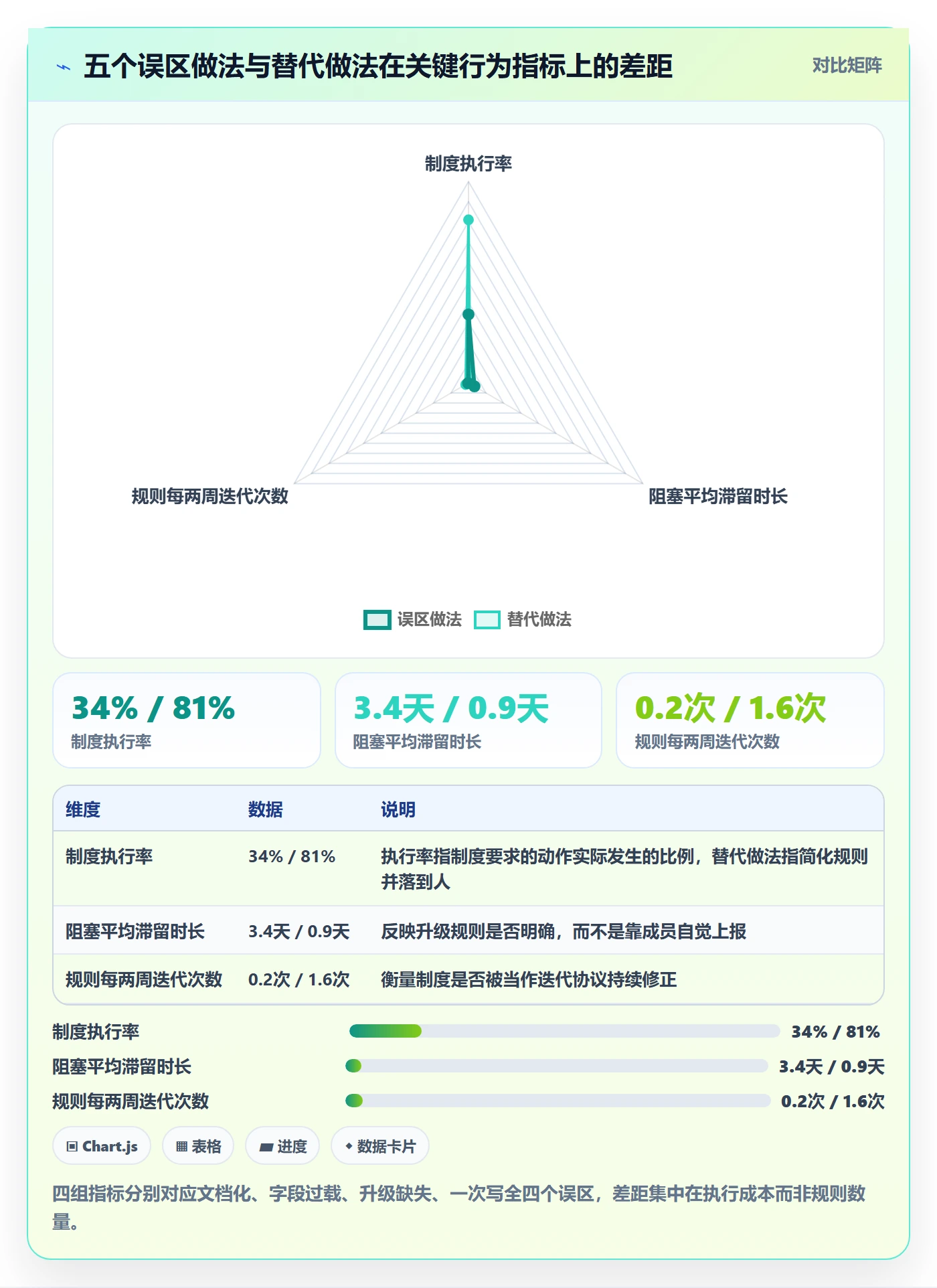Click the 制度执行率 progress bar
The height and width of the screenshot is (1288, 937).
point(564,1031)
